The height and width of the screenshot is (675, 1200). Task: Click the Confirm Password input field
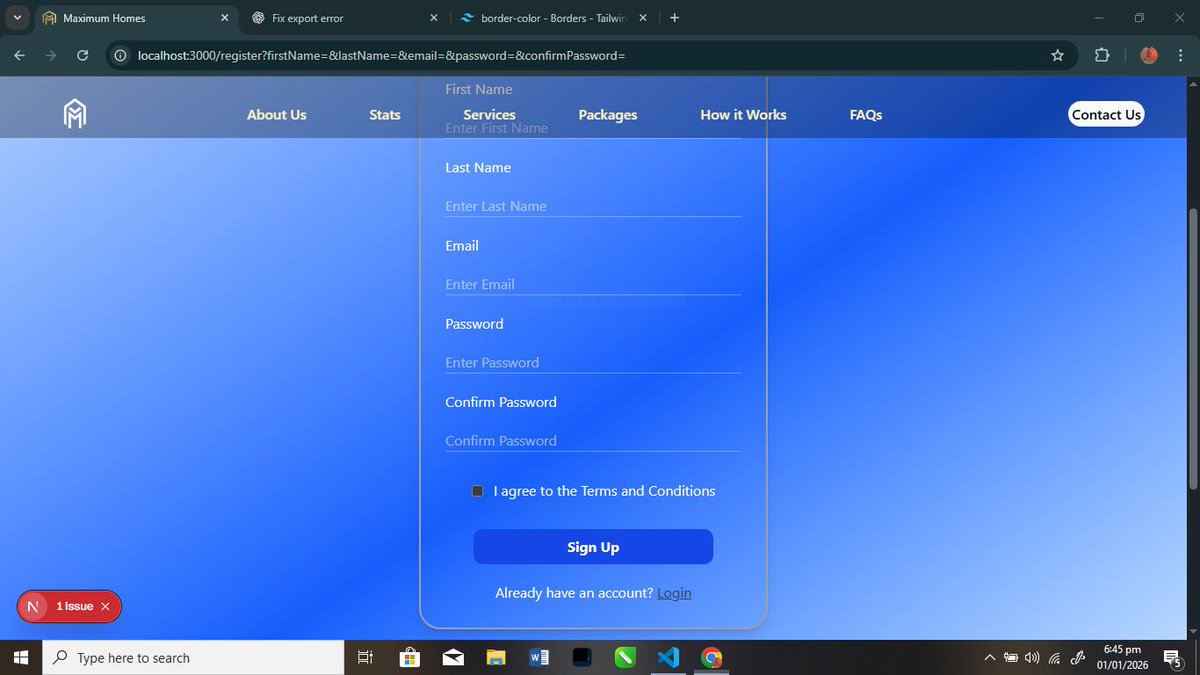[x=593, y=440]
